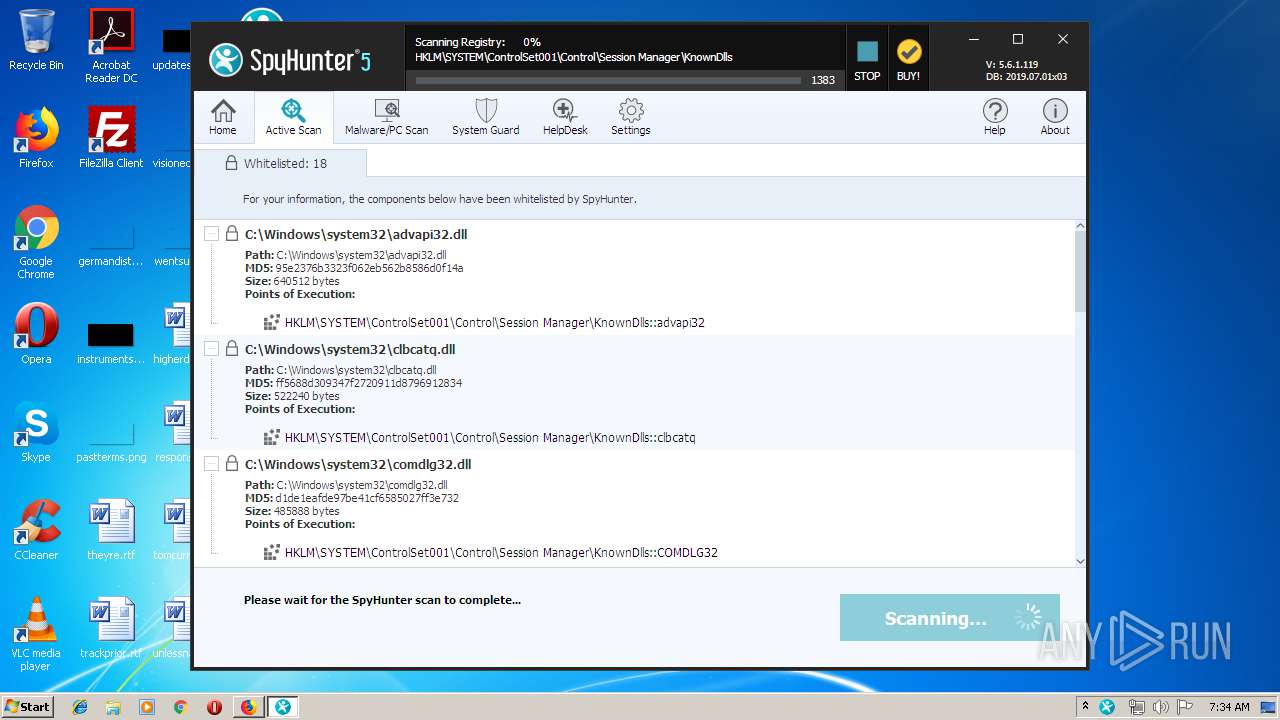Open the Windows Start menu
1280x720 pixels.
click(x=27, y=706)
